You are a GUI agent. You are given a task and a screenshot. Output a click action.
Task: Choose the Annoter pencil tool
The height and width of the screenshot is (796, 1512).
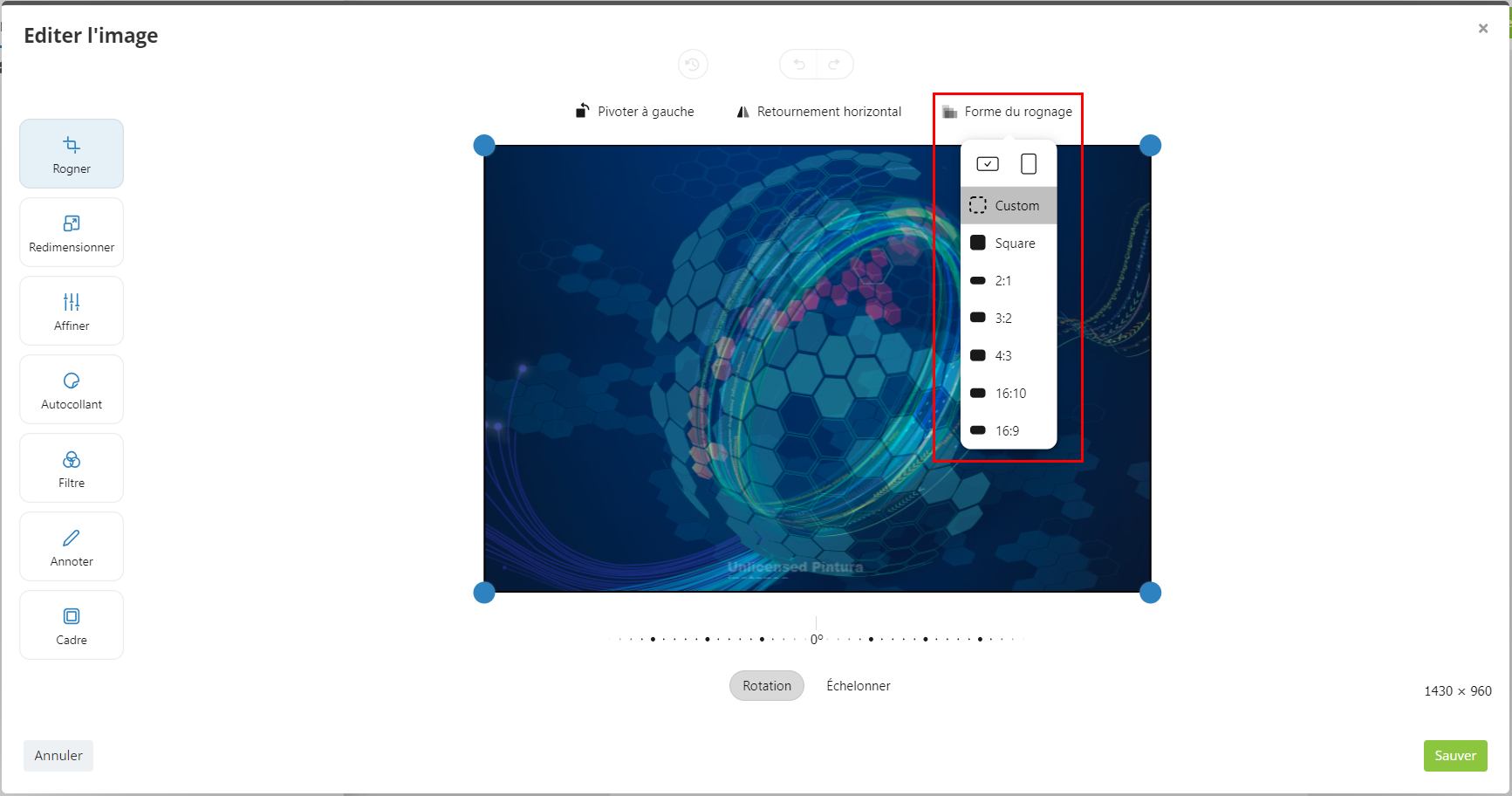(72, 546)
